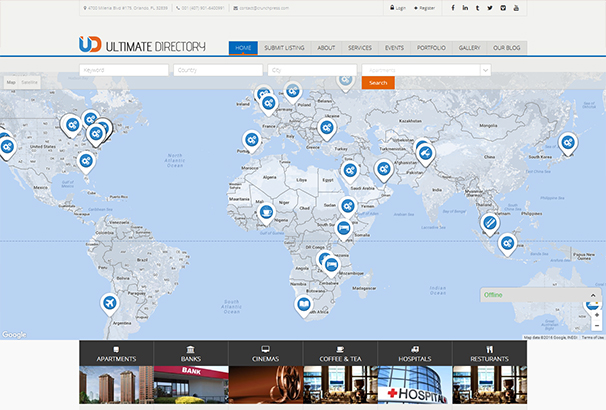Click the Ultimate Directory logo

tap(142, 45)
